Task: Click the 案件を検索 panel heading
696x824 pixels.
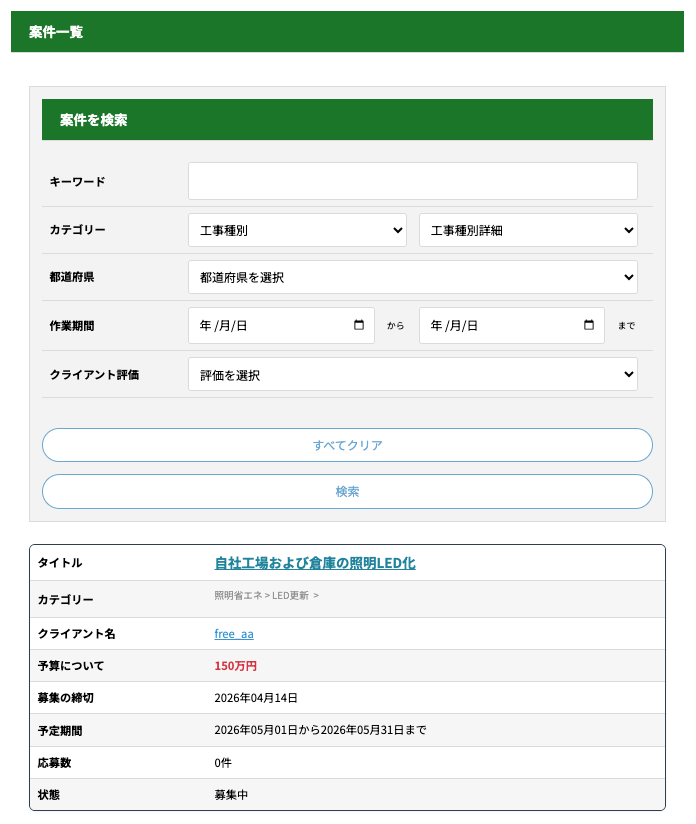Action: point(94,120)
